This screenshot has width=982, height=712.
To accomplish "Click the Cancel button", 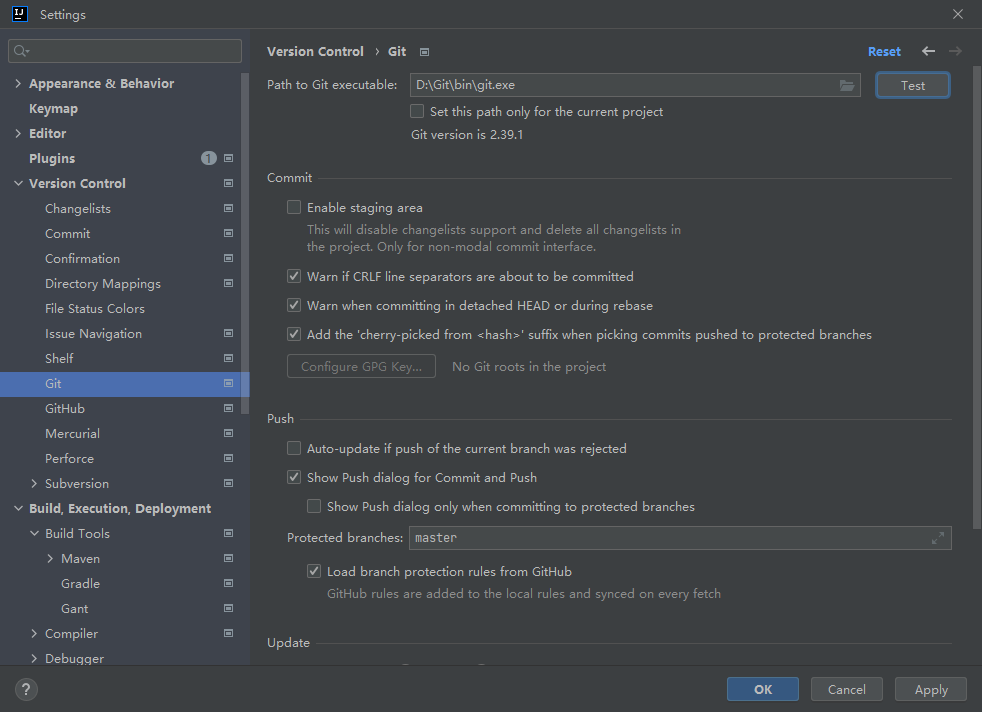I will pyautogui.click(x=847, y=689).
